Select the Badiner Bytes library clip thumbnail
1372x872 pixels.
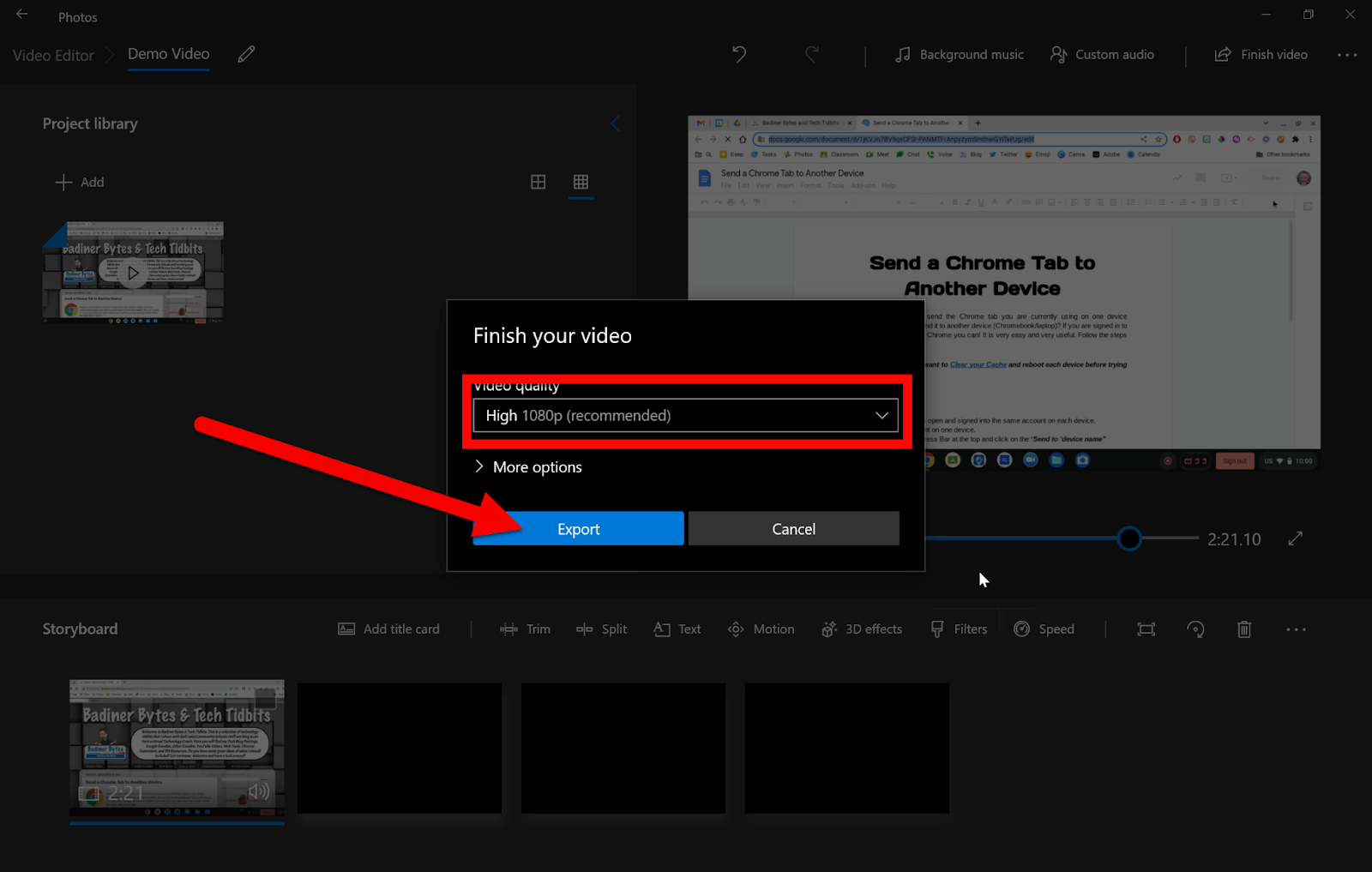coord(133,273)
